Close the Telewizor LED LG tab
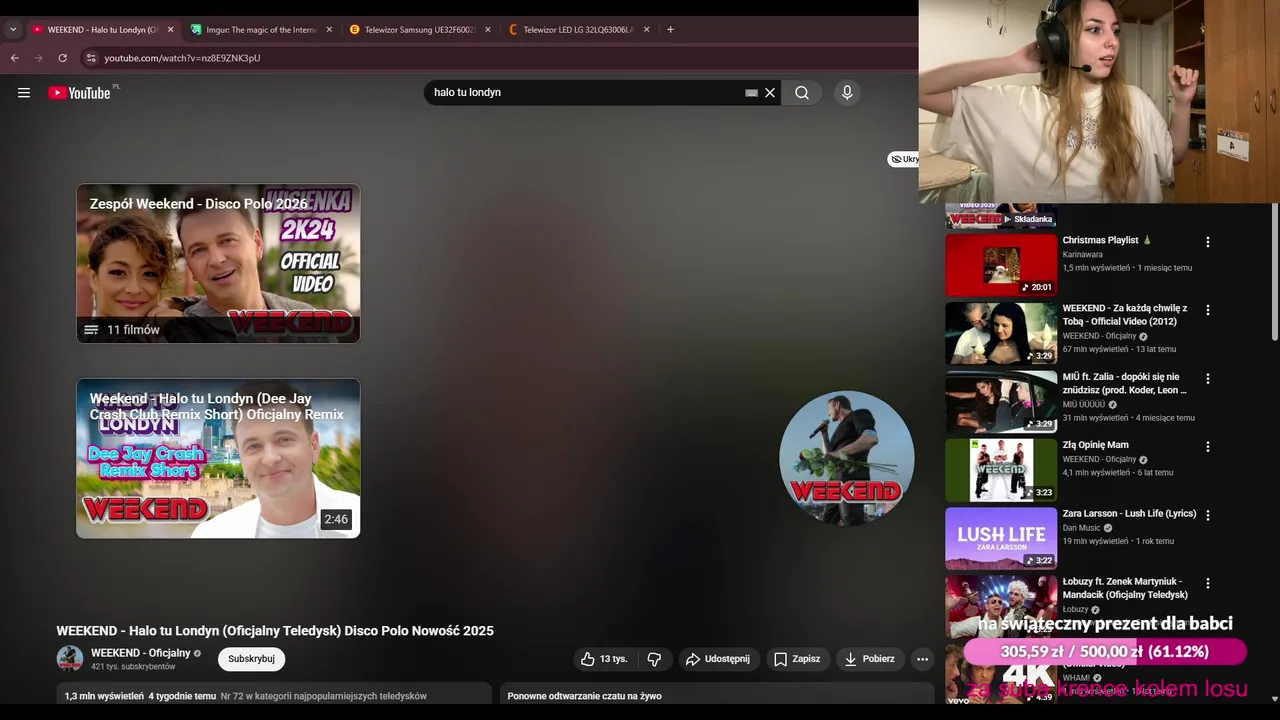This screenshot has width=1280, height=720. tap(646, 30)
